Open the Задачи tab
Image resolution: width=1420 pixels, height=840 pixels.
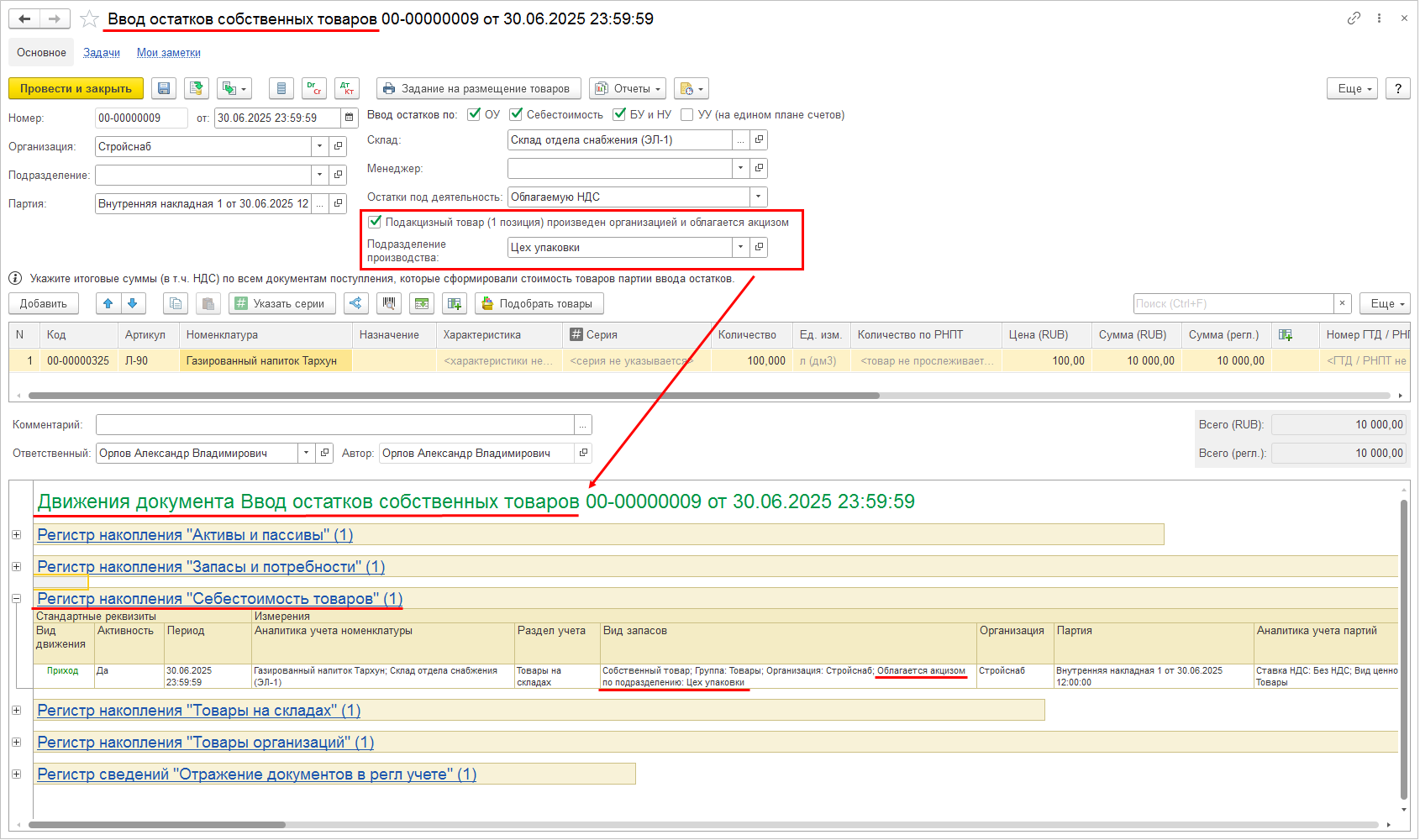tap(102, 53)
